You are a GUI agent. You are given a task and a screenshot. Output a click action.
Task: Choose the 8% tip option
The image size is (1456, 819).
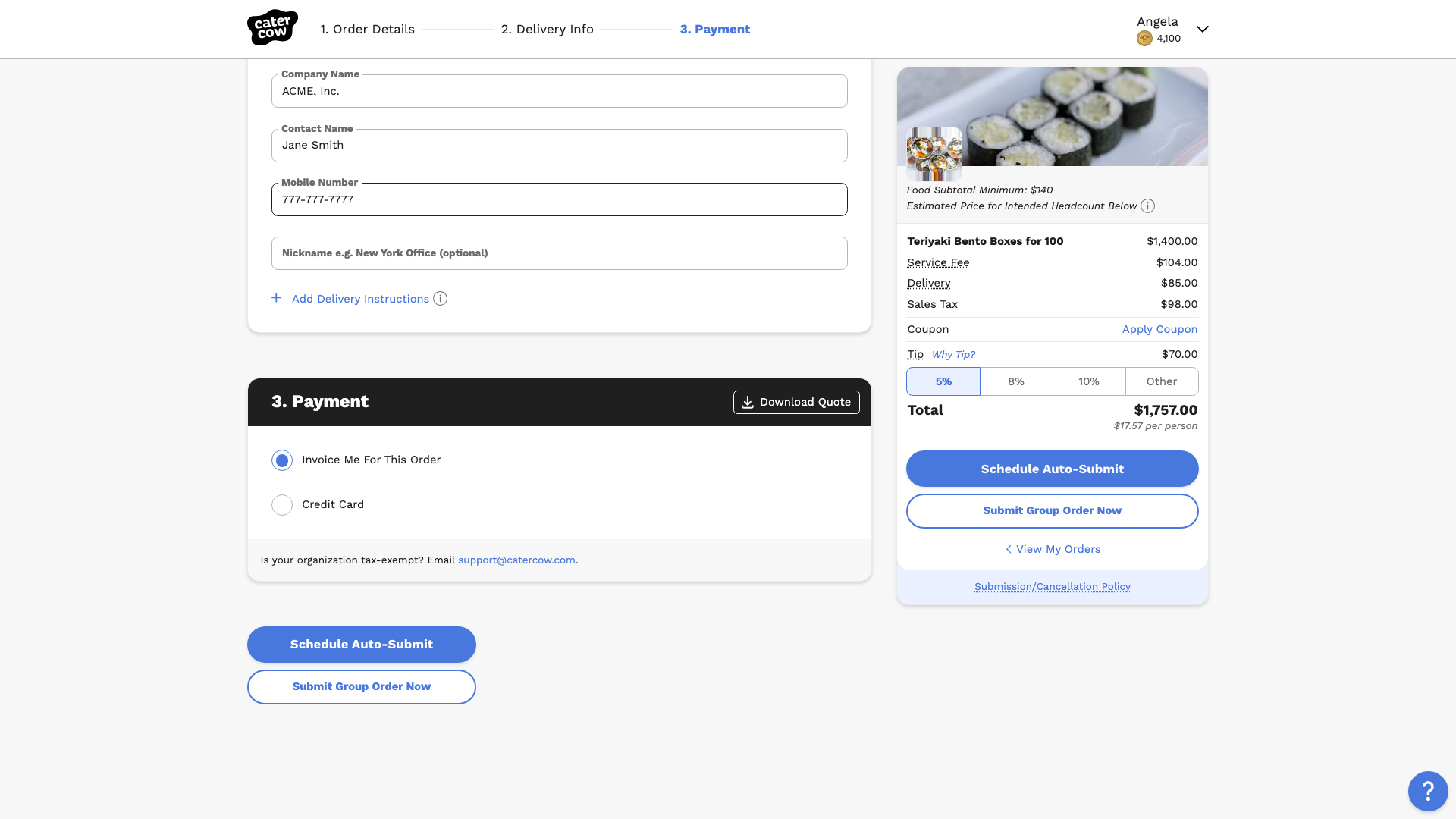pos(1016,381)
